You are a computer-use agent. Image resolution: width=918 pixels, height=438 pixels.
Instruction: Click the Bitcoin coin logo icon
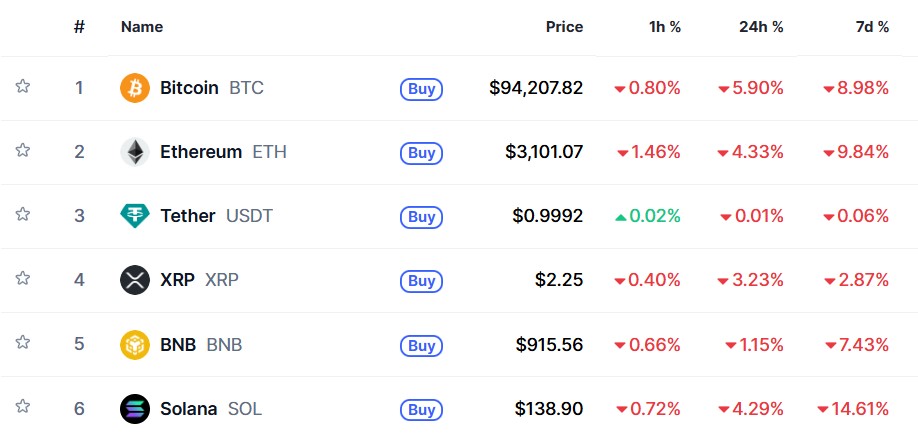(134, 88)
